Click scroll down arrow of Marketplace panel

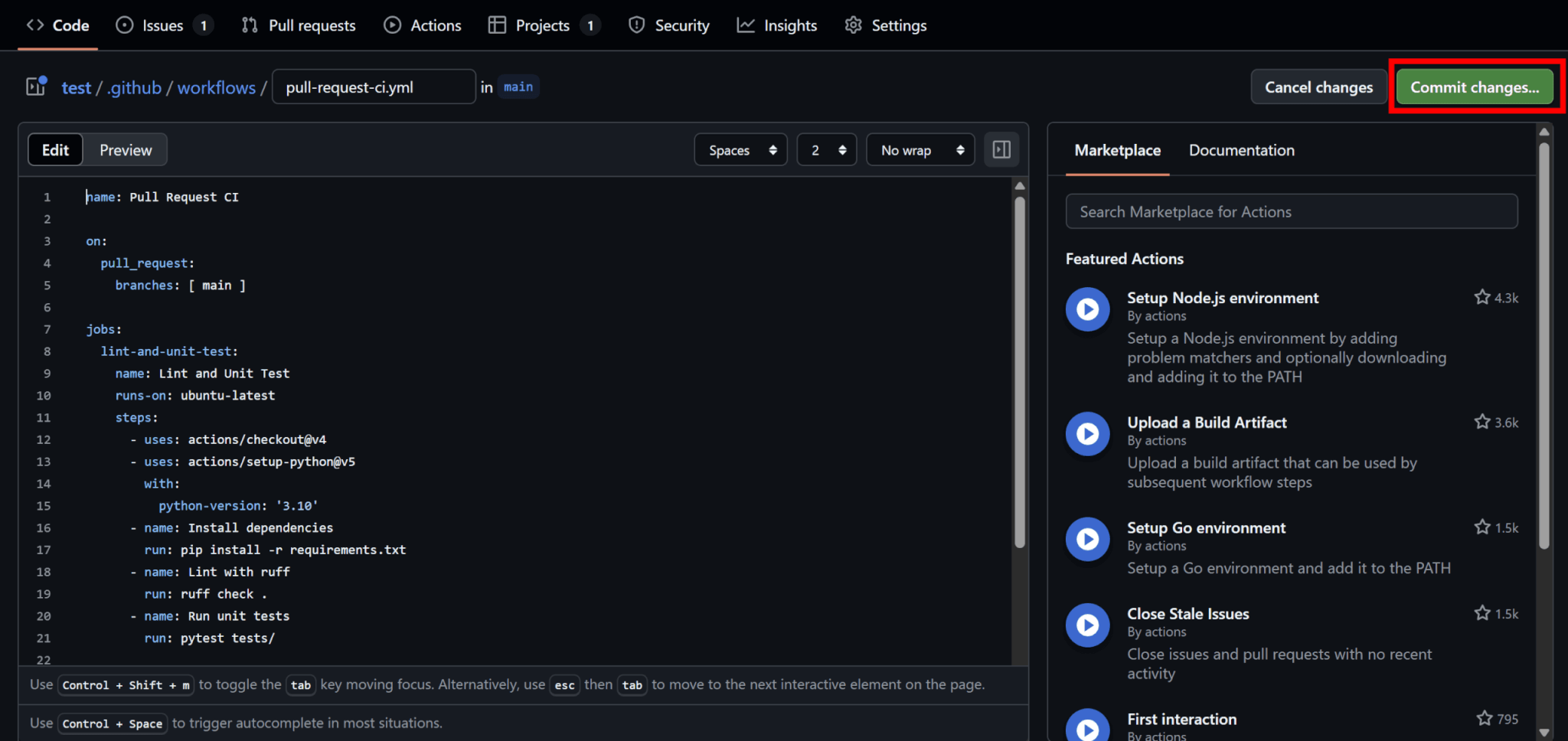1544,733
